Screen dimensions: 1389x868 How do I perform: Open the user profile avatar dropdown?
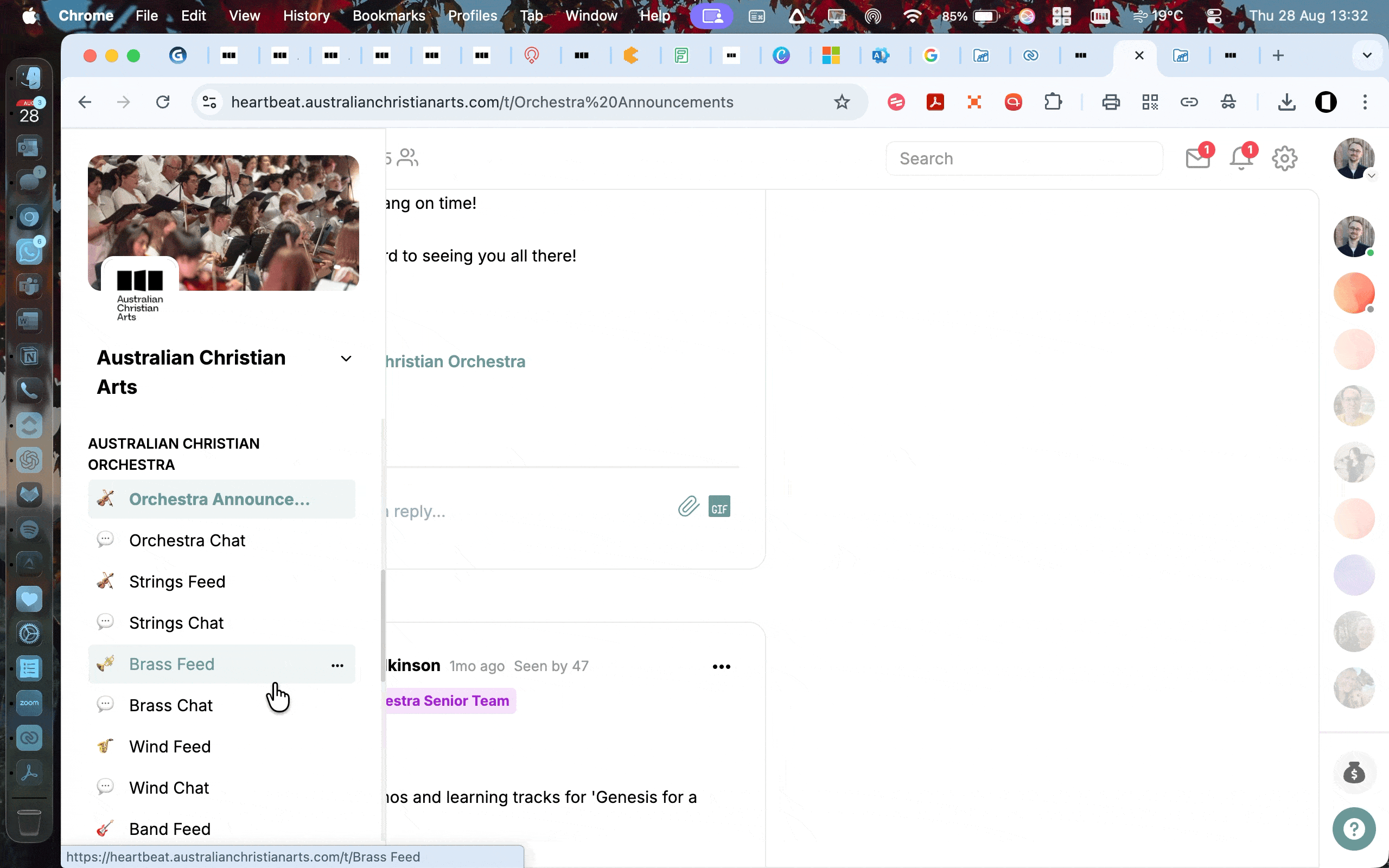click(1354, 158)
